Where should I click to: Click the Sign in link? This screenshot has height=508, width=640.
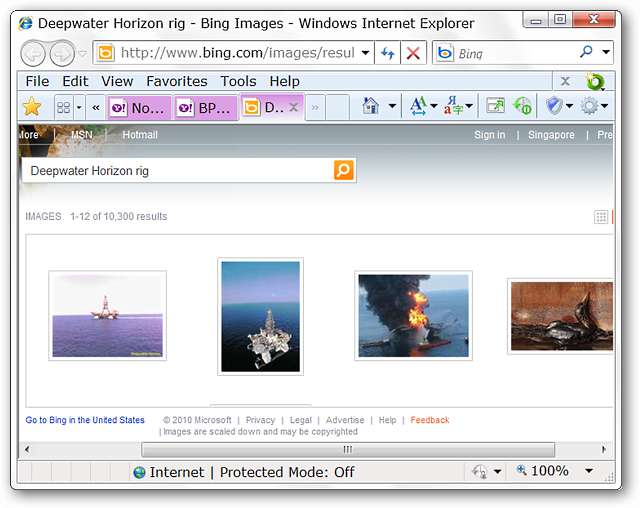(489, 135)
